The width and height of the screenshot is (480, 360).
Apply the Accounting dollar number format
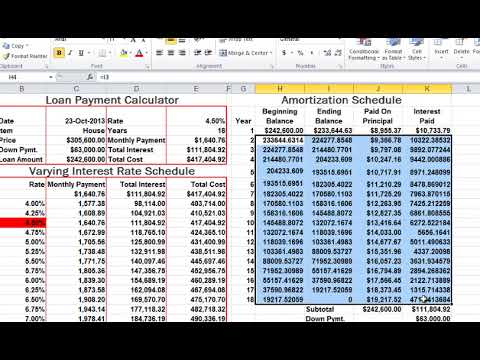284,53
